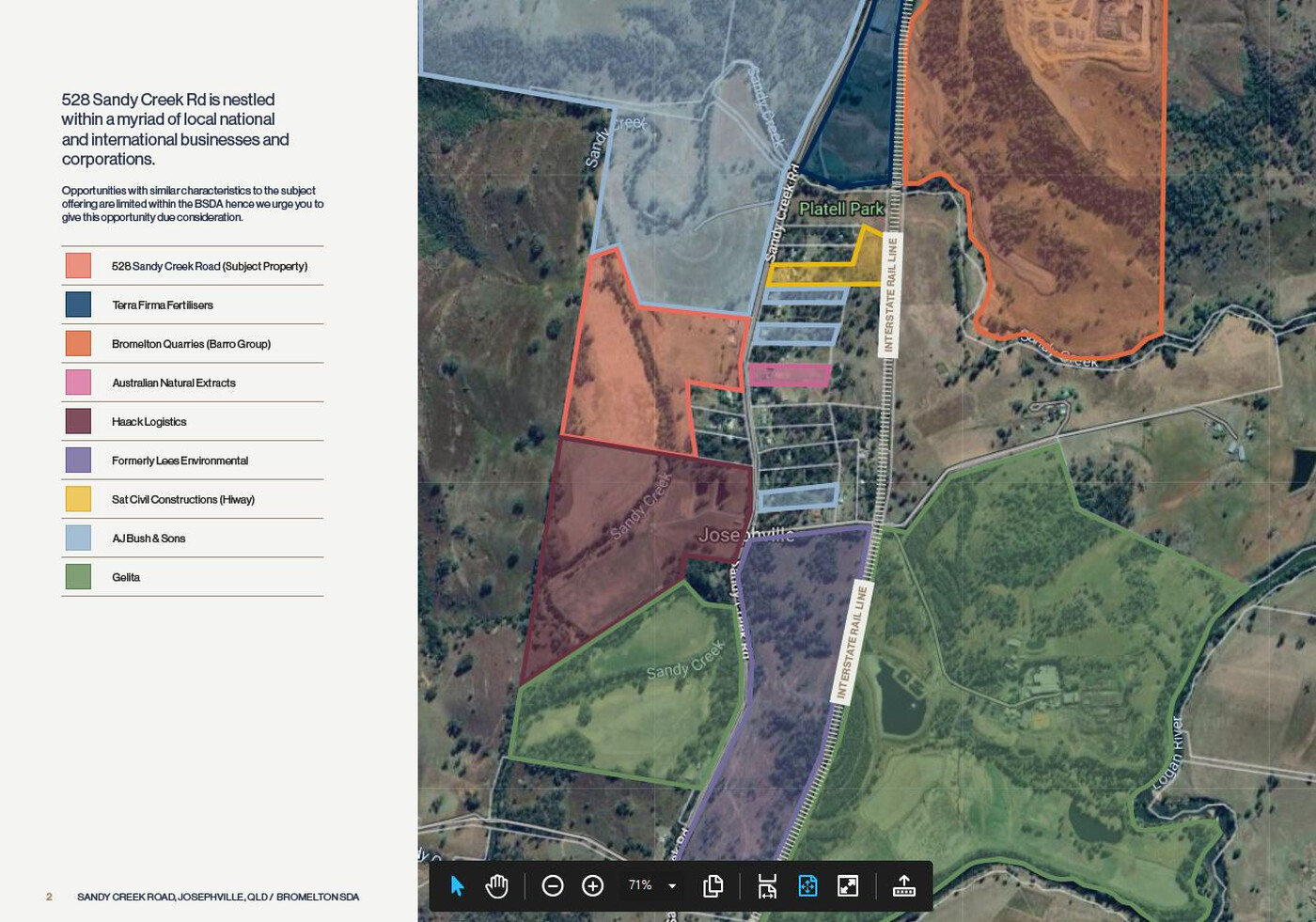Click the Platell Park map label
The image size is (1316, 922).
[x=841, y=209]
